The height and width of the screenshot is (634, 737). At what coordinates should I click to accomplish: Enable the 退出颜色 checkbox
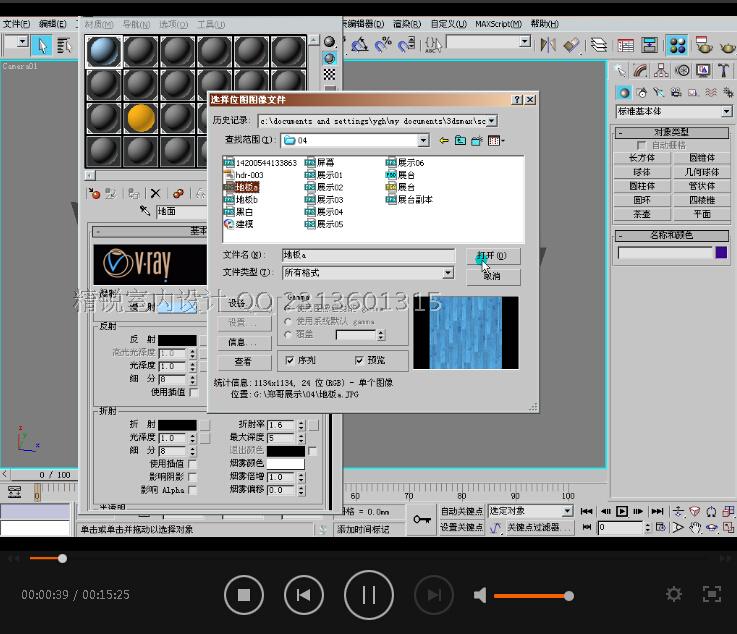(x=312, y=451)
